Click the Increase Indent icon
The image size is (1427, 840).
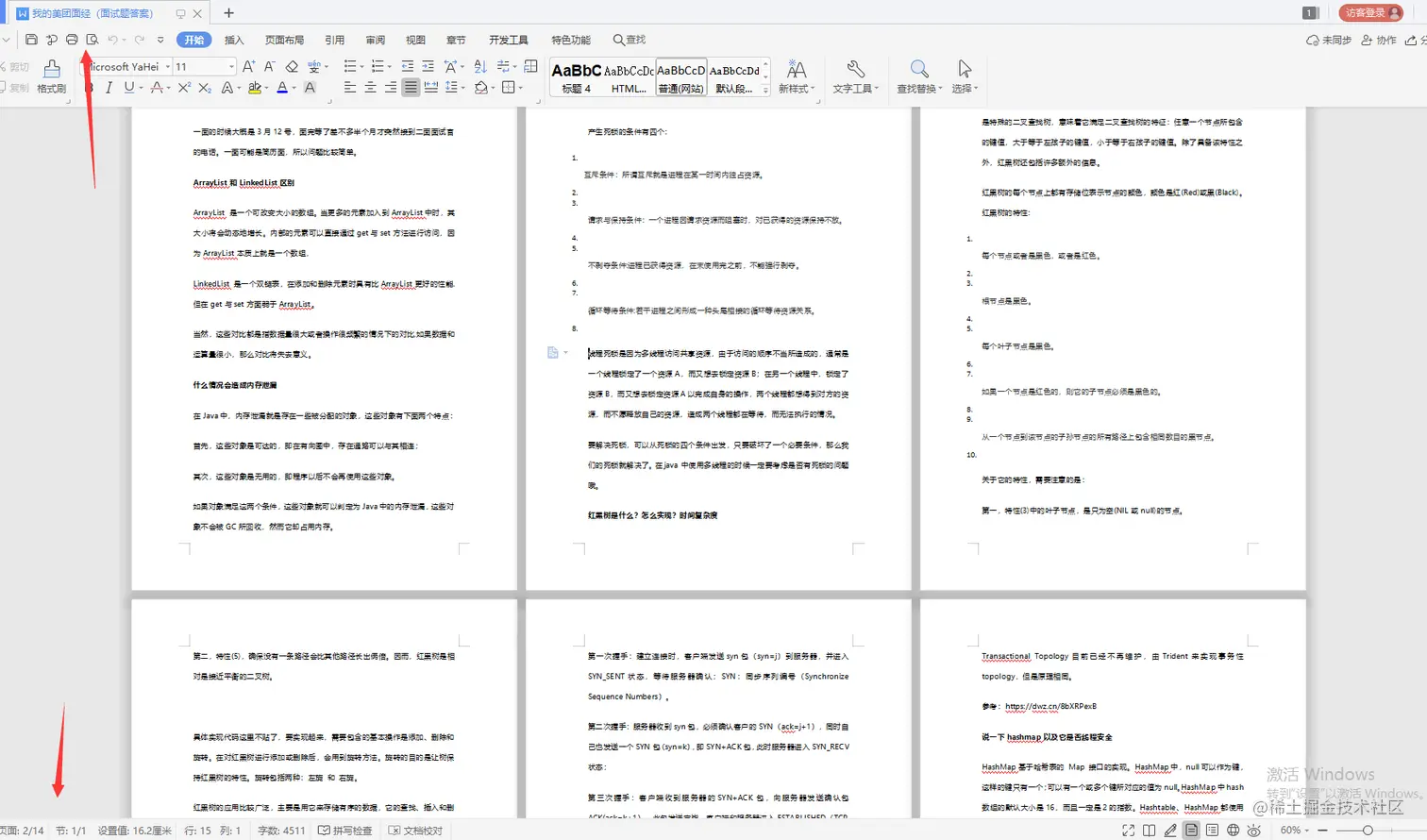pos(428,66)
